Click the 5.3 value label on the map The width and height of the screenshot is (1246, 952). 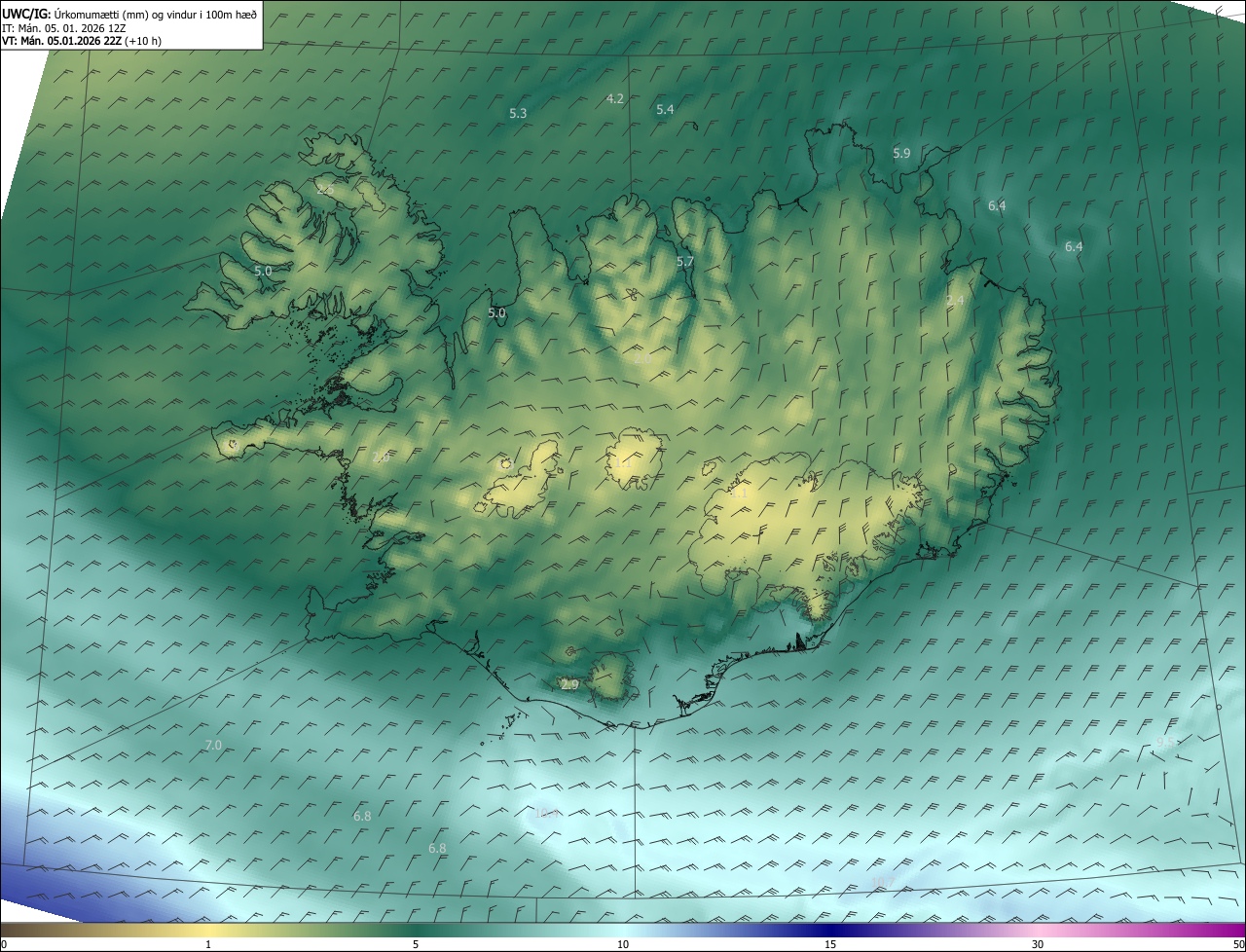tap(518, 114)
